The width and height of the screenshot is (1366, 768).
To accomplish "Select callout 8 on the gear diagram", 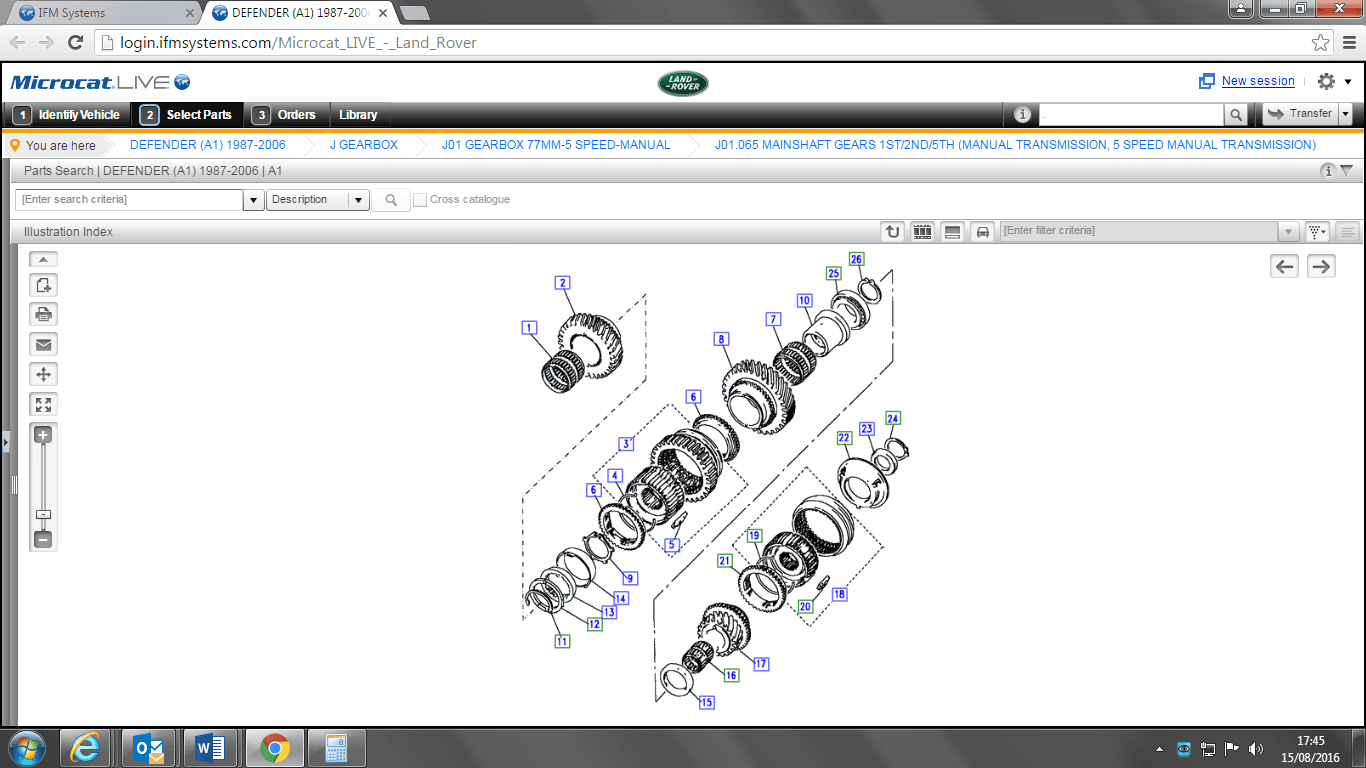I will coord(721,339).
